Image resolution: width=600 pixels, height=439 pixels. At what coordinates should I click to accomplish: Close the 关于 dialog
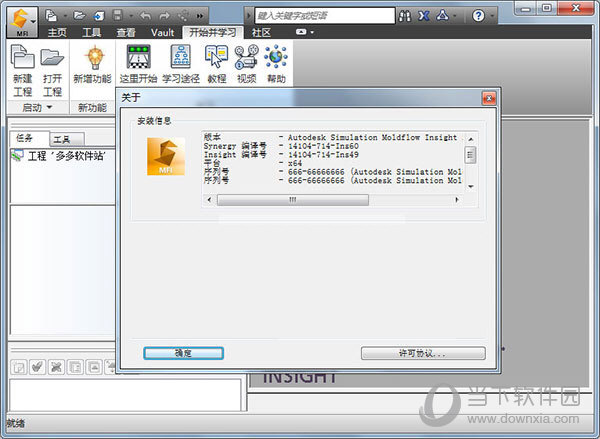(x=489, y=98)
